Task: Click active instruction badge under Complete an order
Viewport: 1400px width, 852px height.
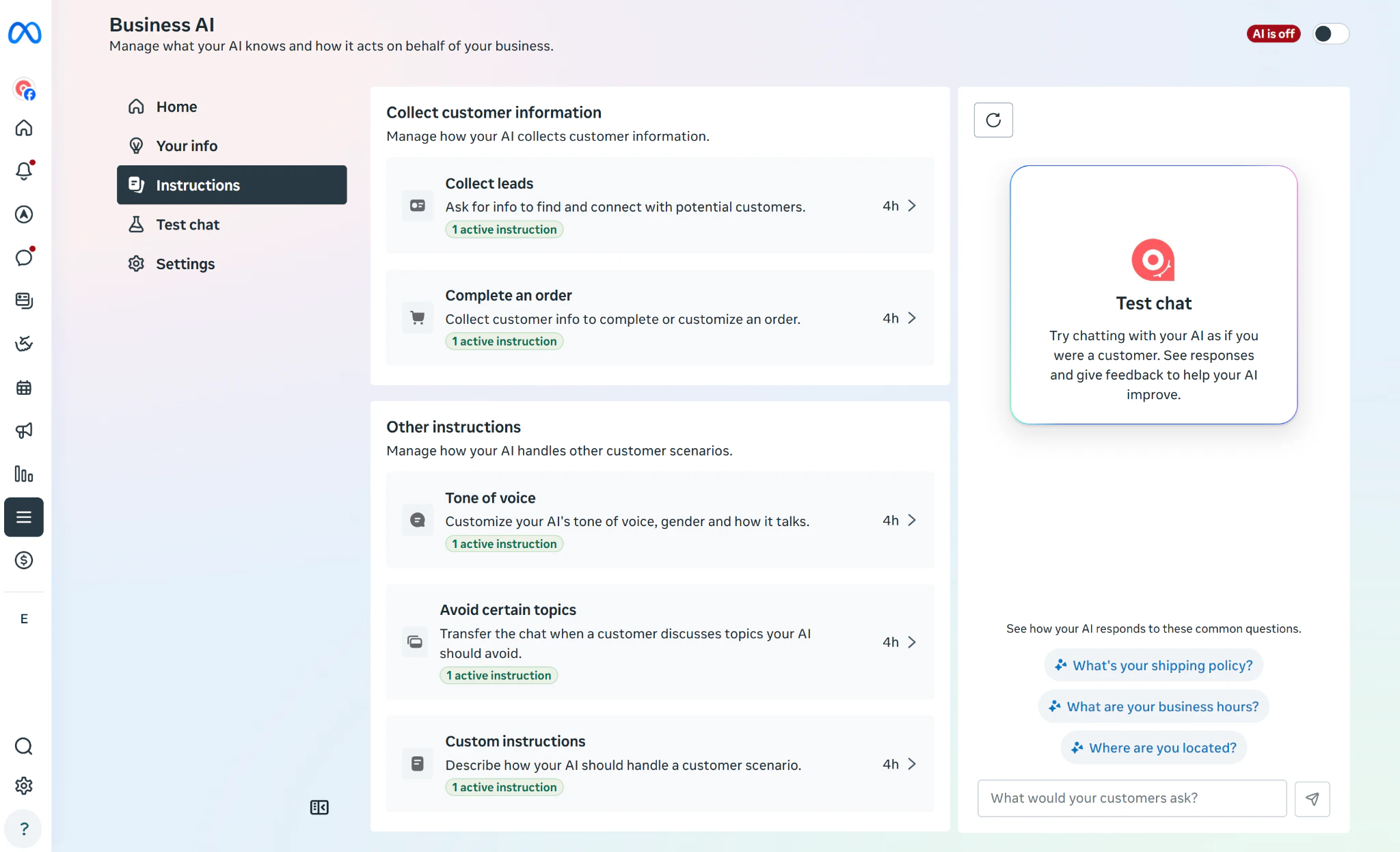Action: pos(504,342)
